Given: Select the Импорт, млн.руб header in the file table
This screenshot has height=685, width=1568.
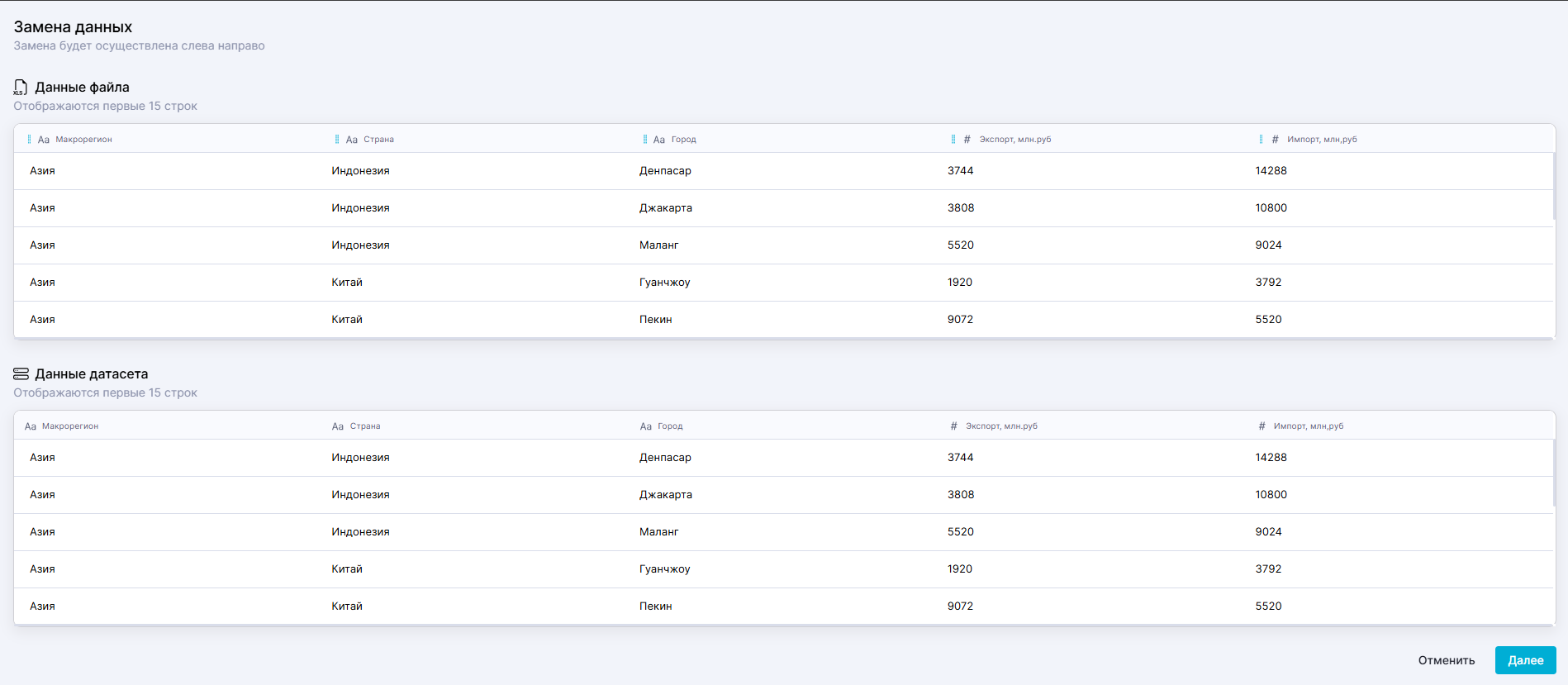Looking at the screenshot, I should tap(1322, 140).
